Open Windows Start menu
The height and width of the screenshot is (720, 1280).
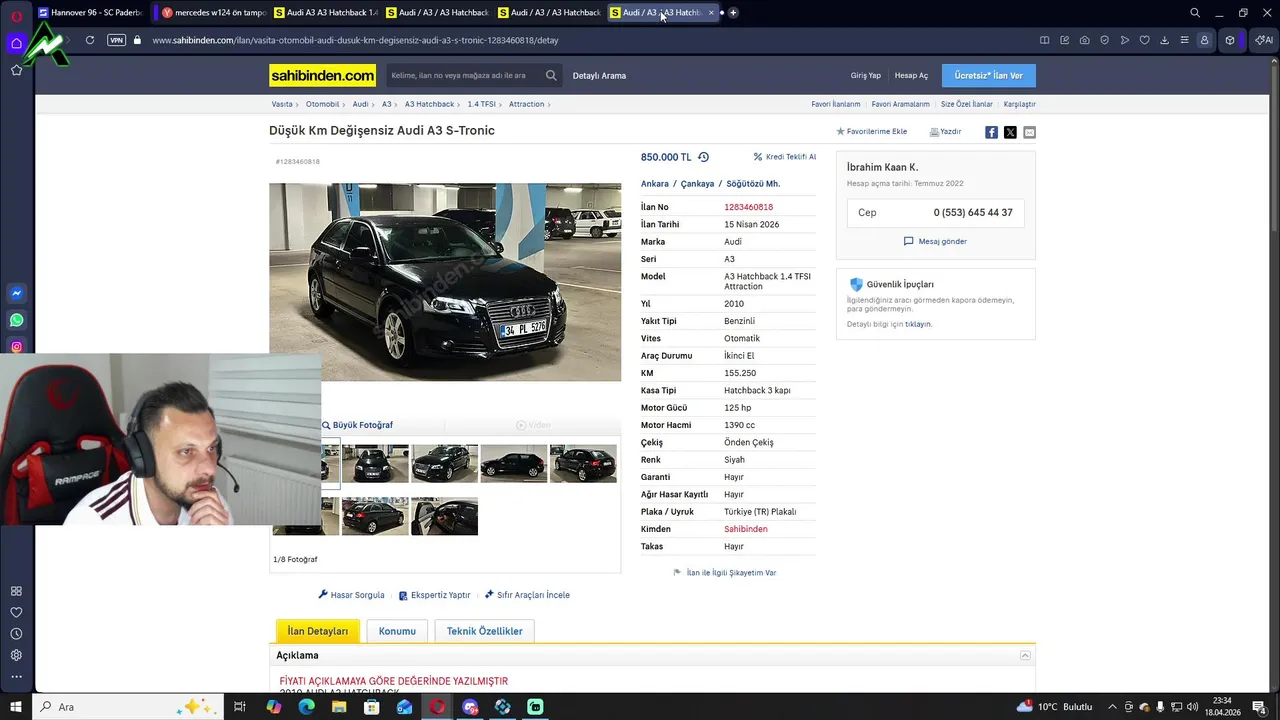click(x=16, y=707)
